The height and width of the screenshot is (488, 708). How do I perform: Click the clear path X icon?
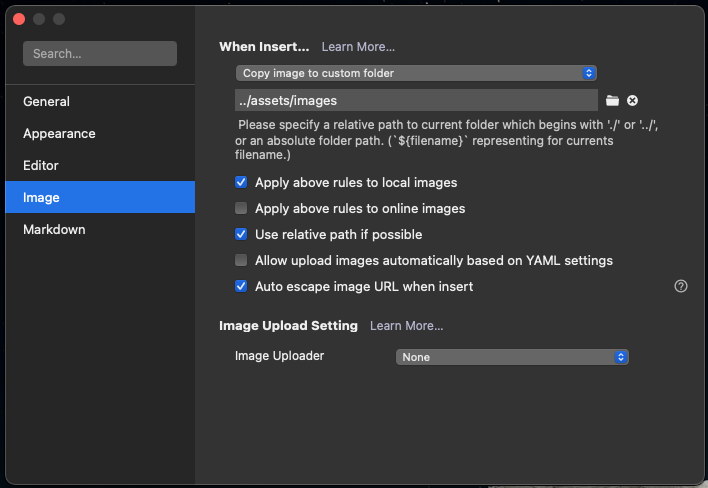tap(632, 101)
